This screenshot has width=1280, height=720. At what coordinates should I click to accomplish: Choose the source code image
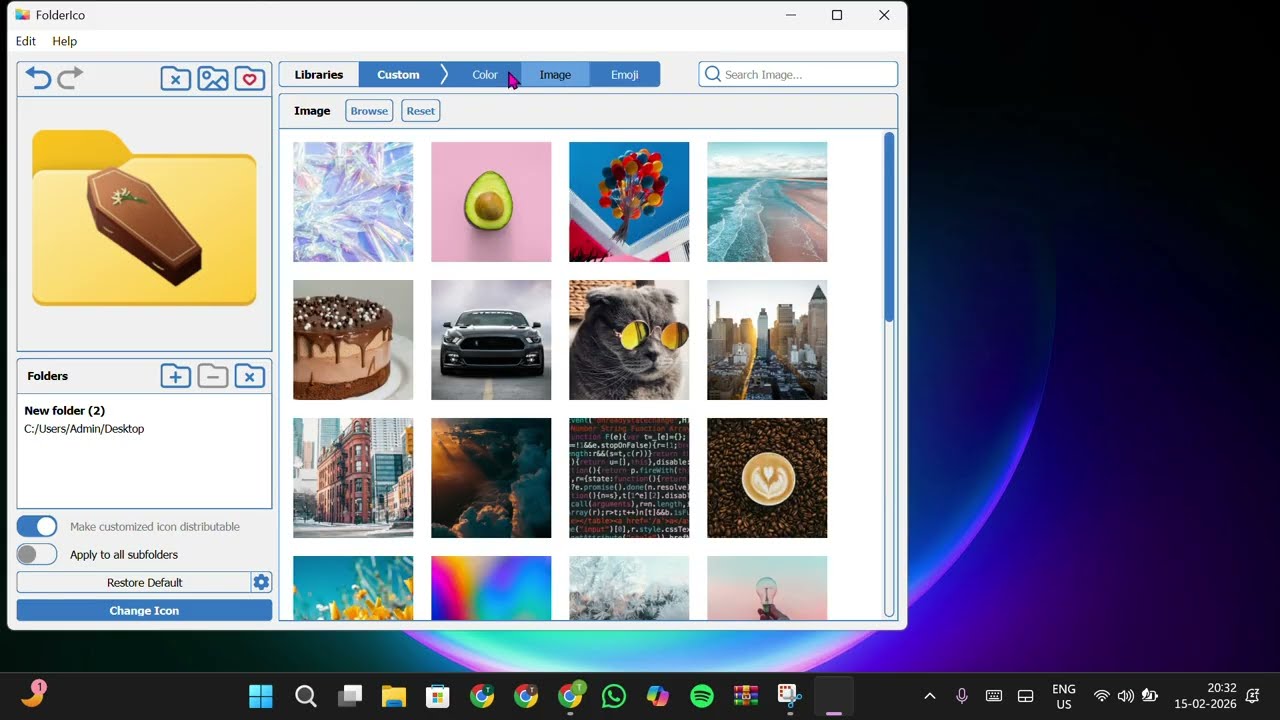click(x=629, y=478)
